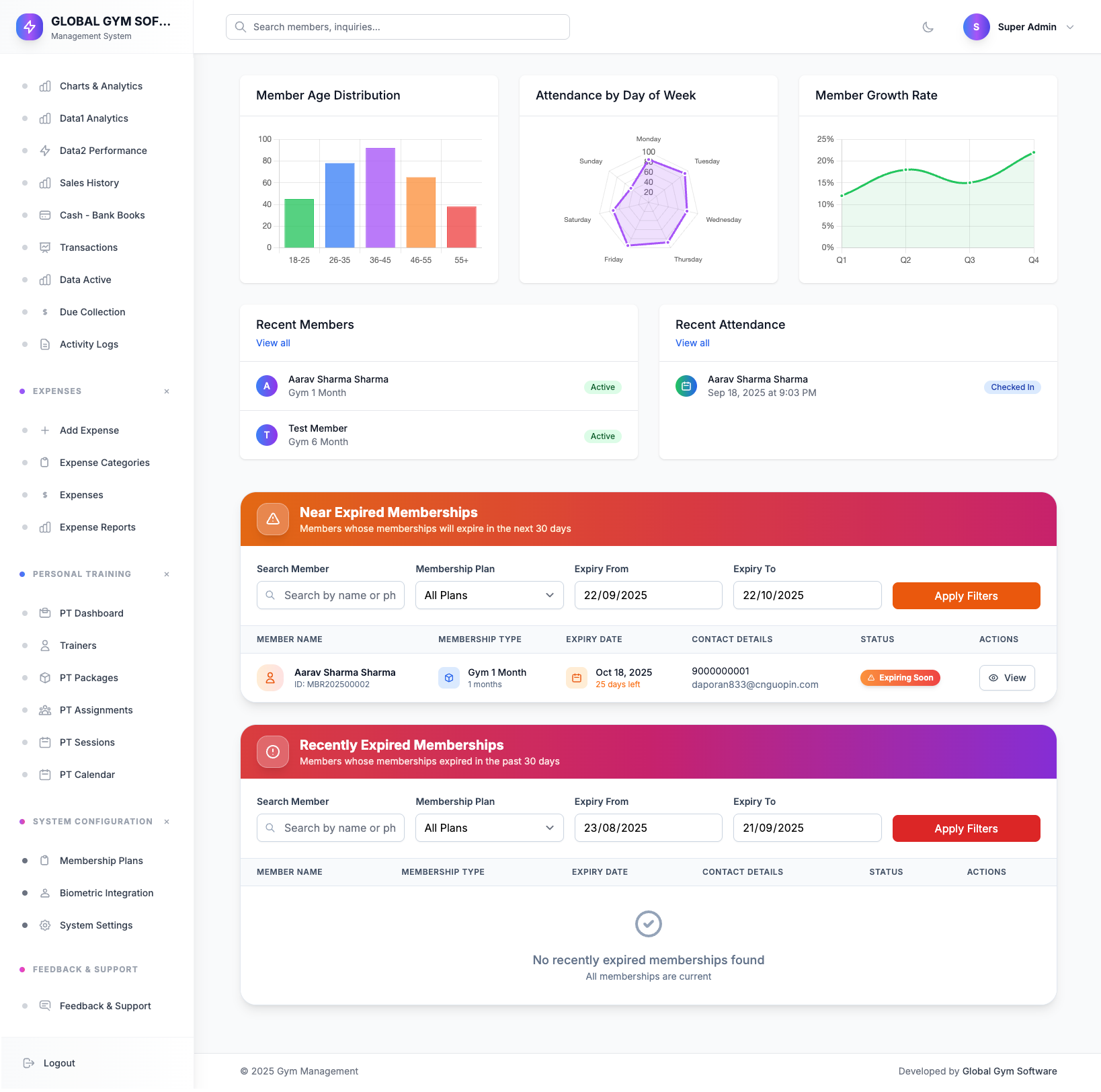
Task: Open System Settings from sidebar
Action: pos(95,925)
